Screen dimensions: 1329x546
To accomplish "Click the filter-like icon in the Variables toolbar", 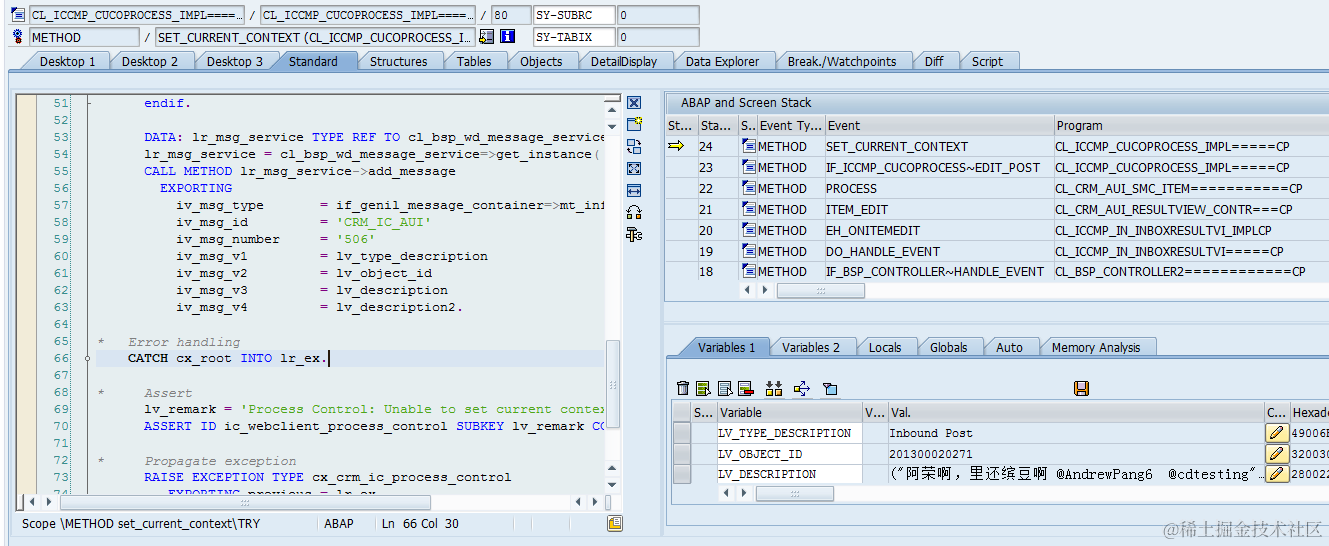I will (x=829, y=388).
